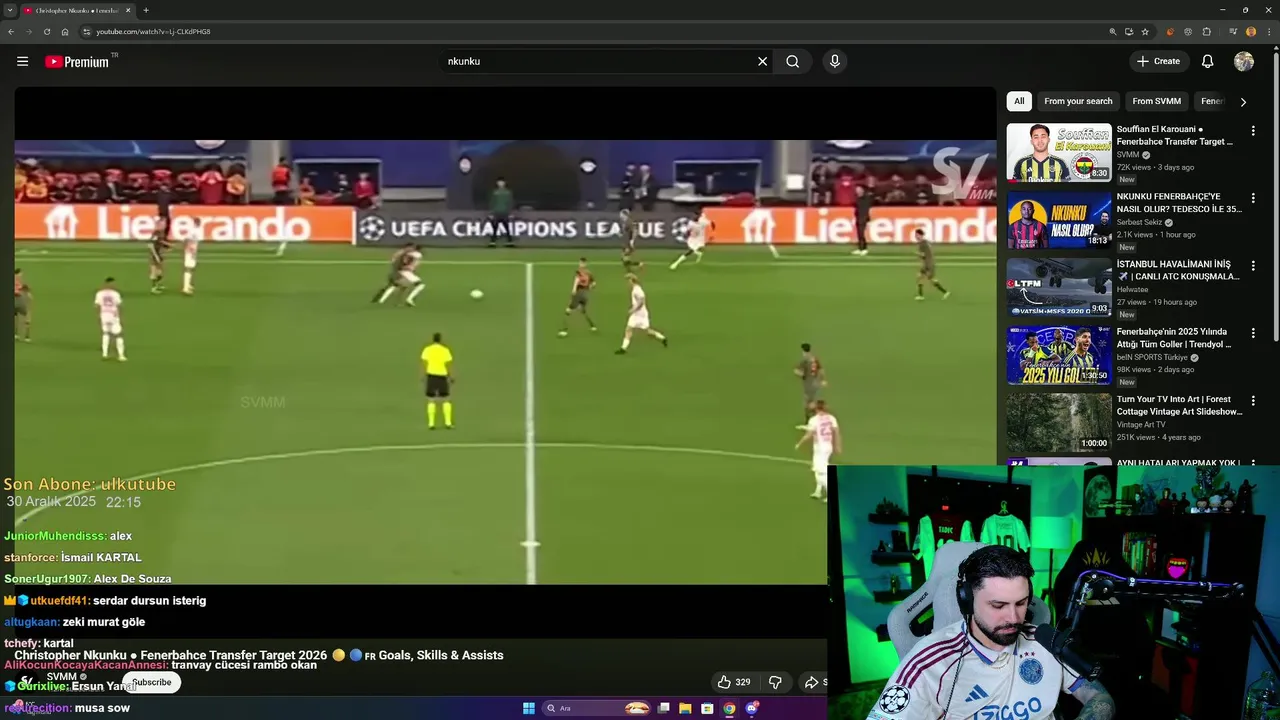
Task: Open the Windows Start menu
Action: pyautogui.click(x=529, y=708)
